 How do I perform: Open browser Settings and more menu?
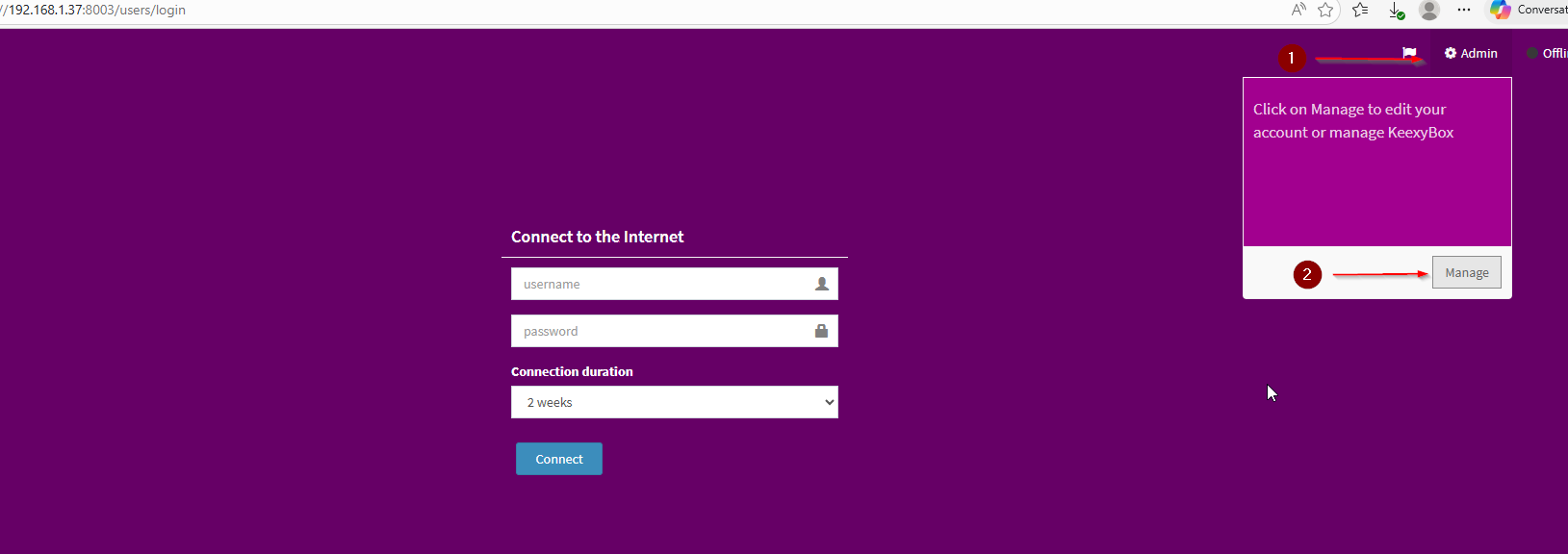coord(1464,10)
